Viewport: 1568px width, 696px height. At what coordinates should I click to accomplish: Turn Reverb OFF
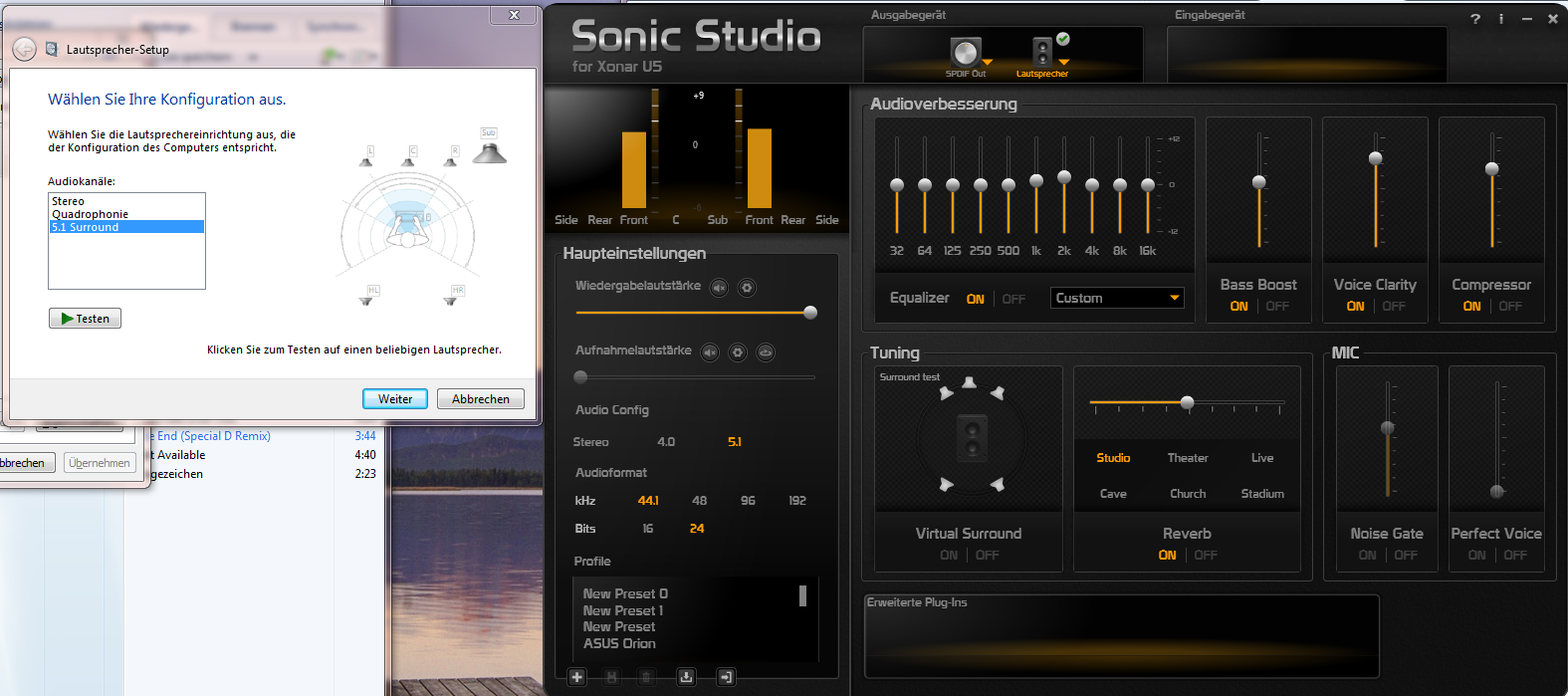click(x=1206, y=556)
